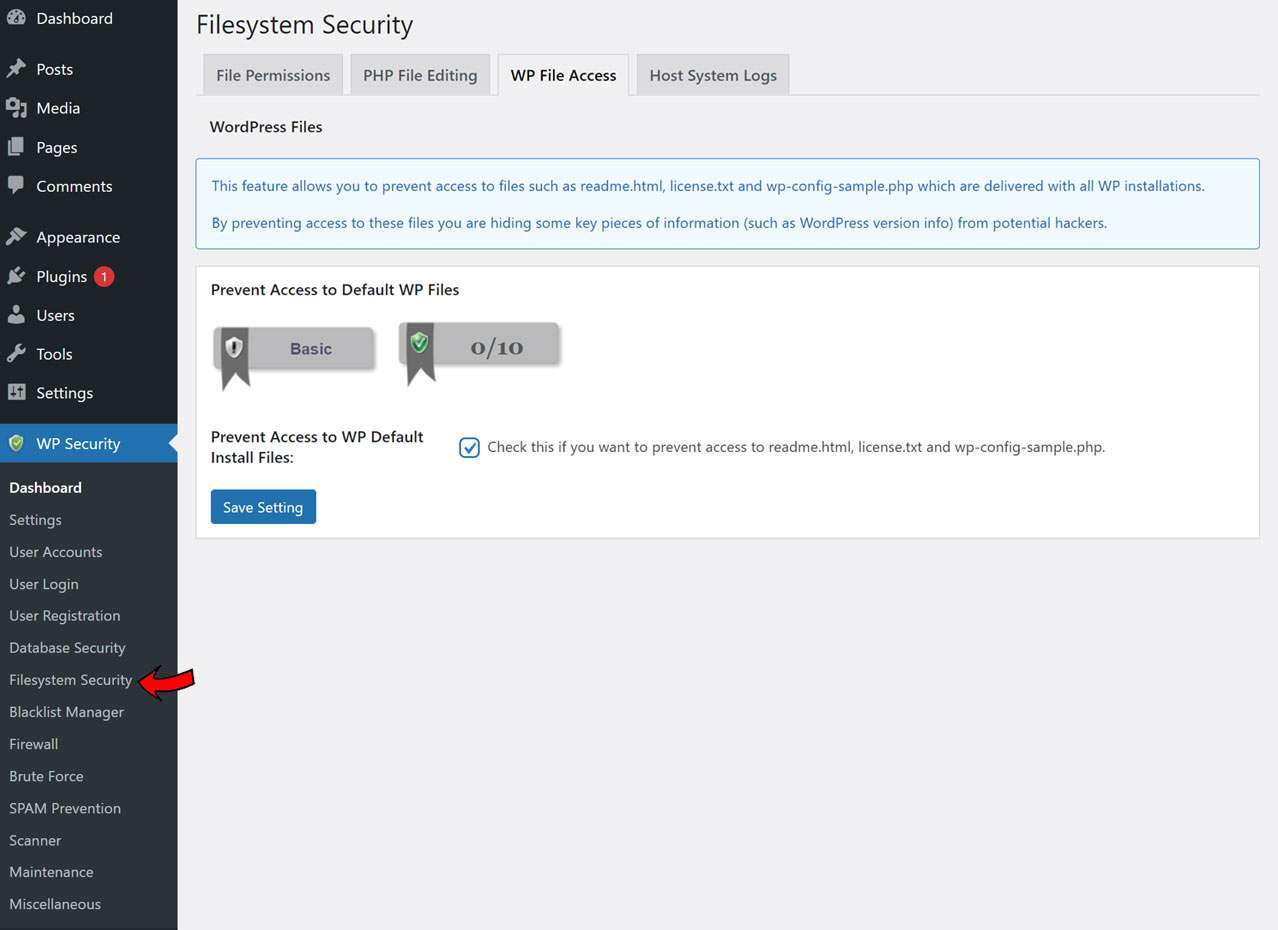
Task: Select the WP File Access tab
Action: point(563,75)
